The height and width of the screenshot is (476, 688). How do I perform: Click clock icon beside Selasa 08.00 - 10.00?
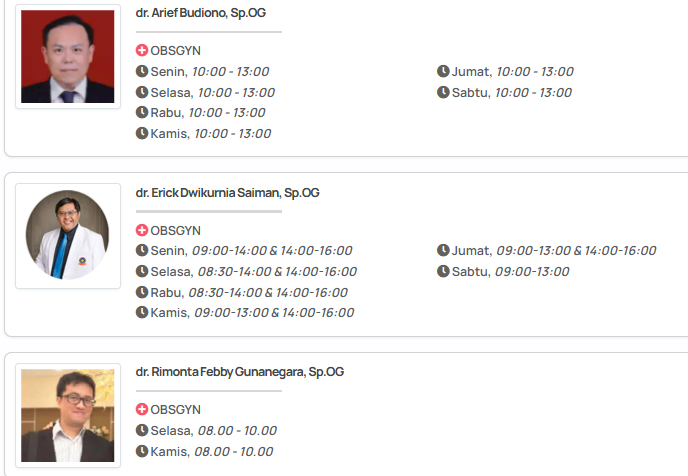142,431
